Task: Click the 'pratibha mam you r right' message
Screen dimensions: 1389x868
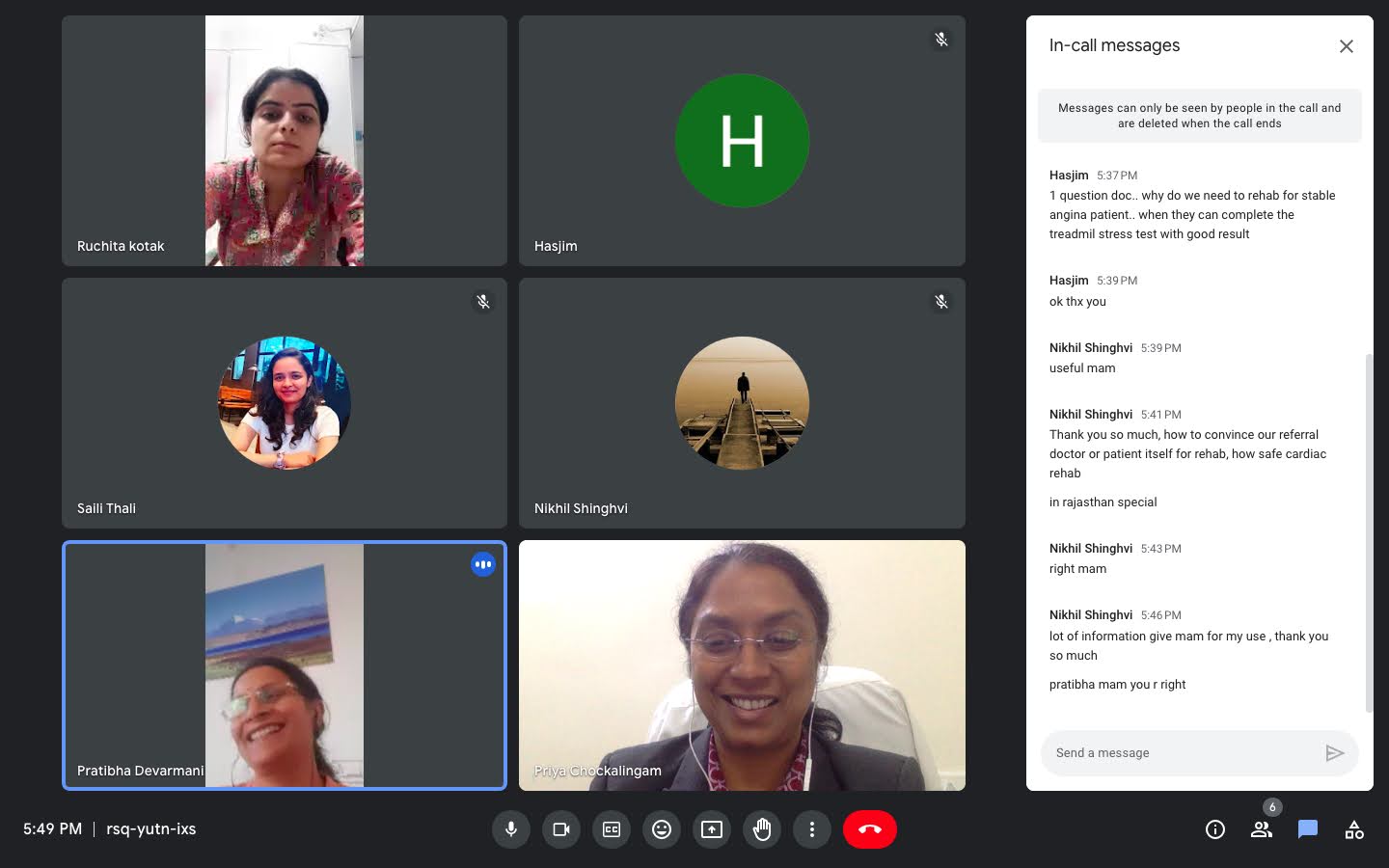Action: click(1117, 685)
